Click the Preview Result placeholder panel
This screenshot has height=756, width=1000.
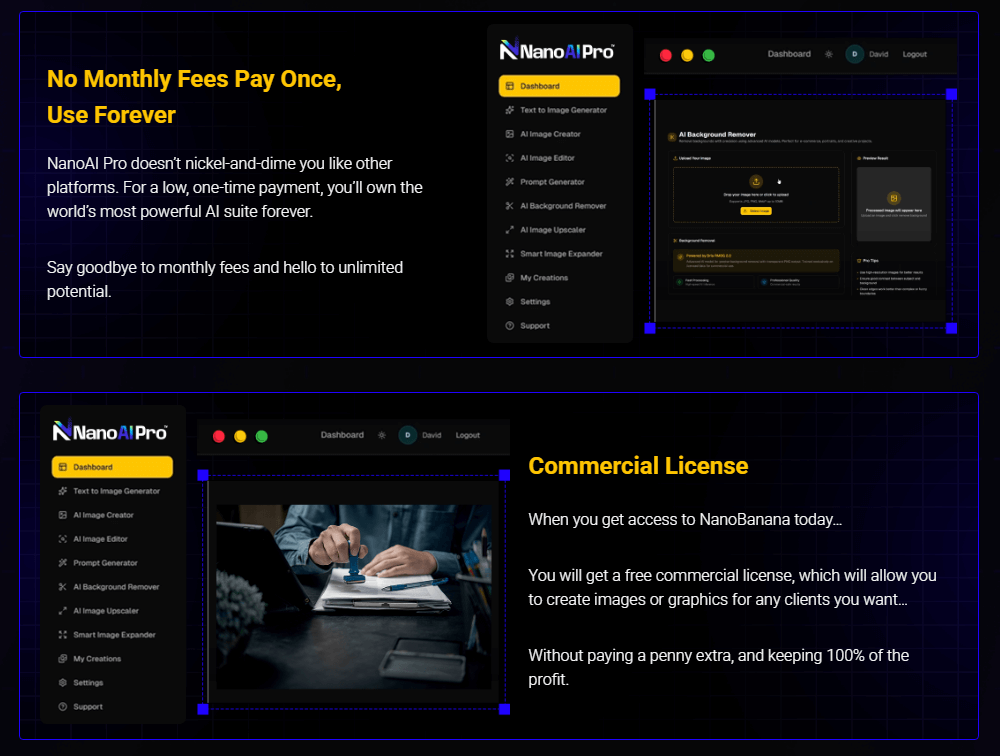pyautogui.click(x=893, y=202)
